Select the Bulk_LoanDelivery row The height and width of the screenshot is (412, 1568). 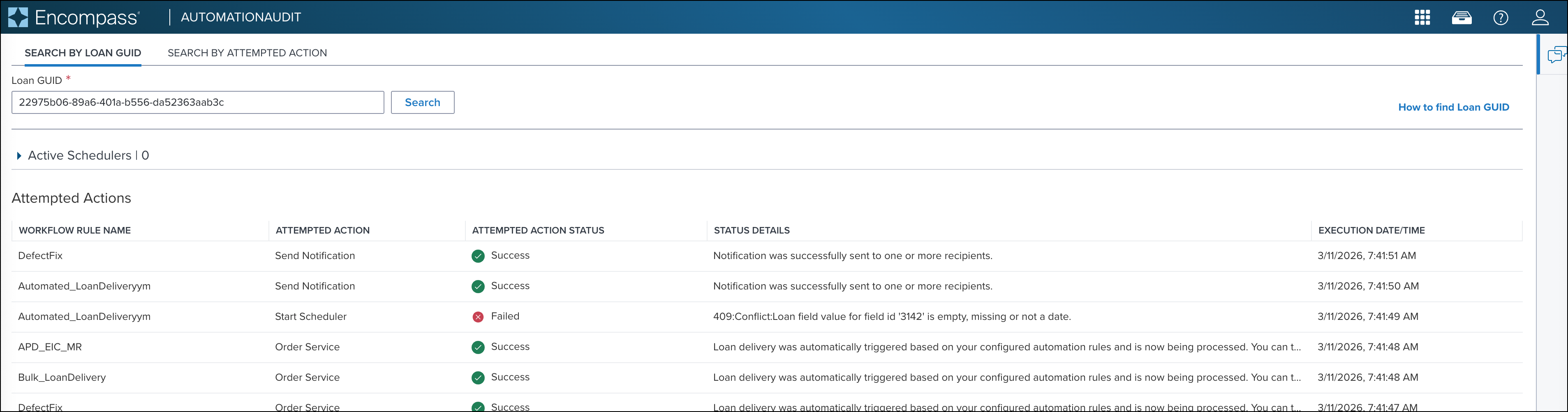(x=62, y=377)
